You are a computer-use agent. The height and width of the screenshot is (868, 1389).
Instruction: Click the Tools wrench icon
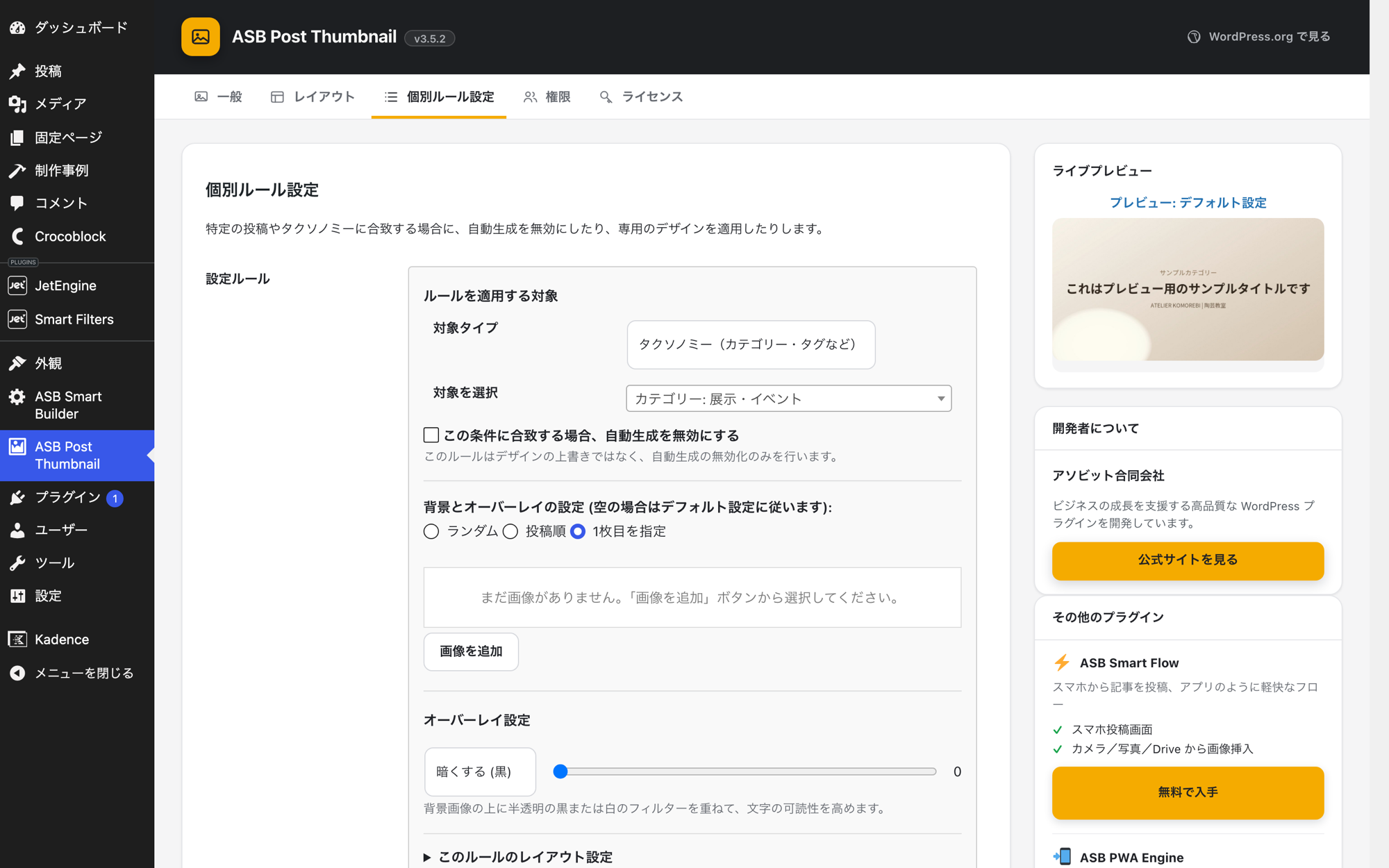pos(17,562)
